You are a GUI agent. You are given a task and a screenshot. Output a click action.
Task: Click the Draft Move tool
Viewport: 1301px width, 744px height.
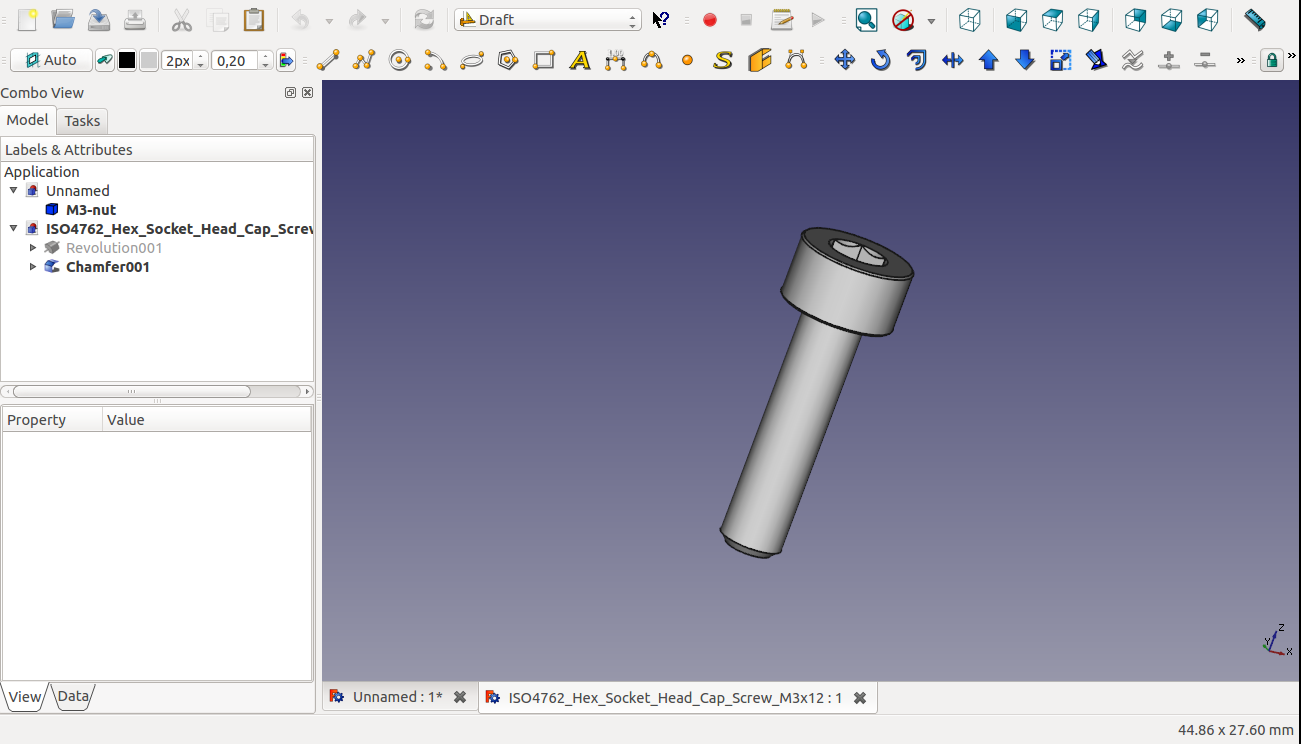845,61
